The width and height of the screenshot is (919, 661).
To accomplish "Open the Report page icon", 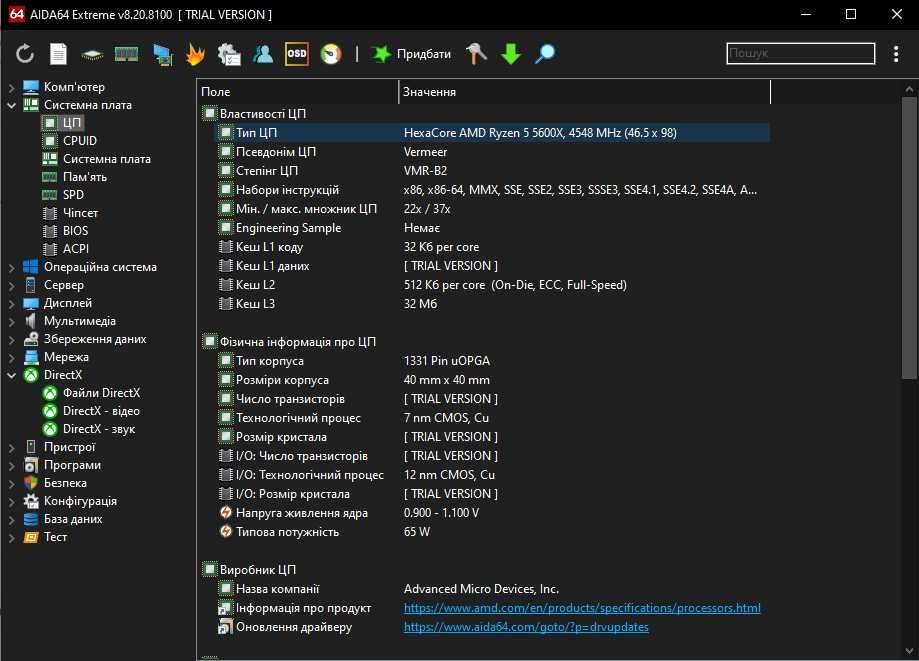I will tap(58, 54).
